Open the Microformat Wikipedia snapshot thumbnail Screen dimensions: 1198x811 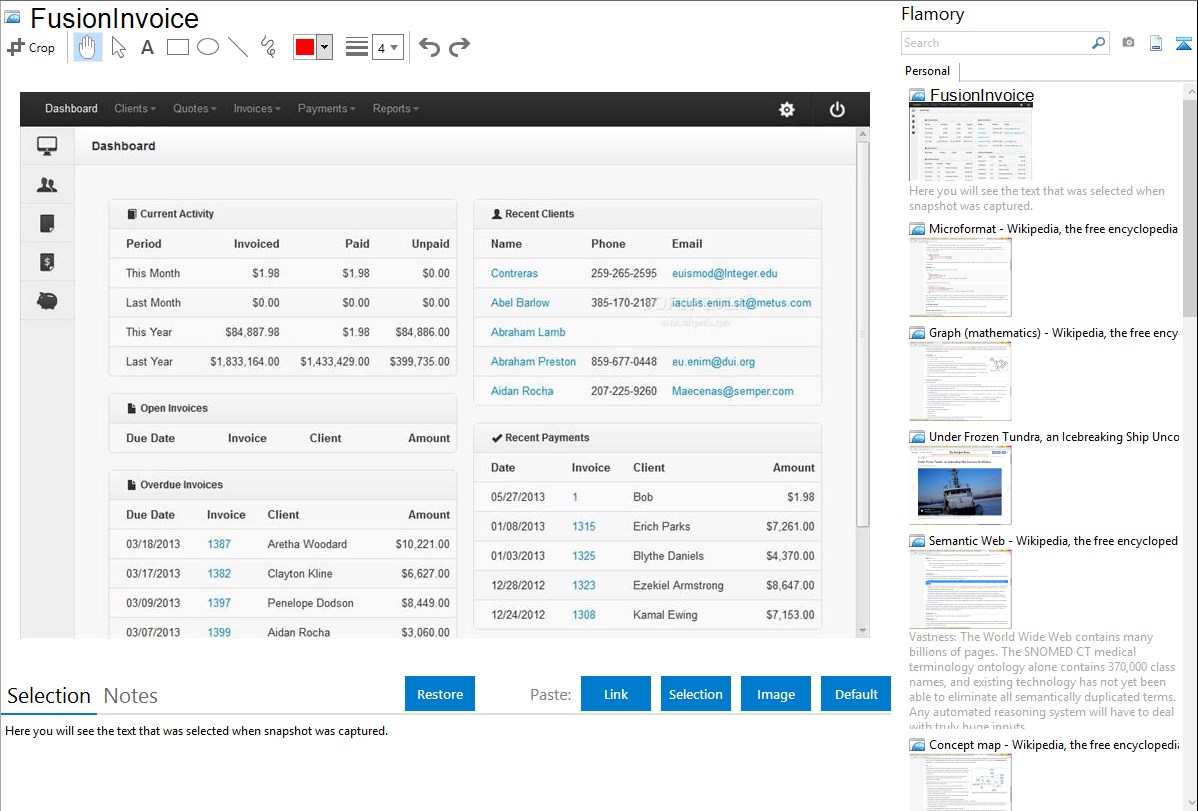pos(960,277)
